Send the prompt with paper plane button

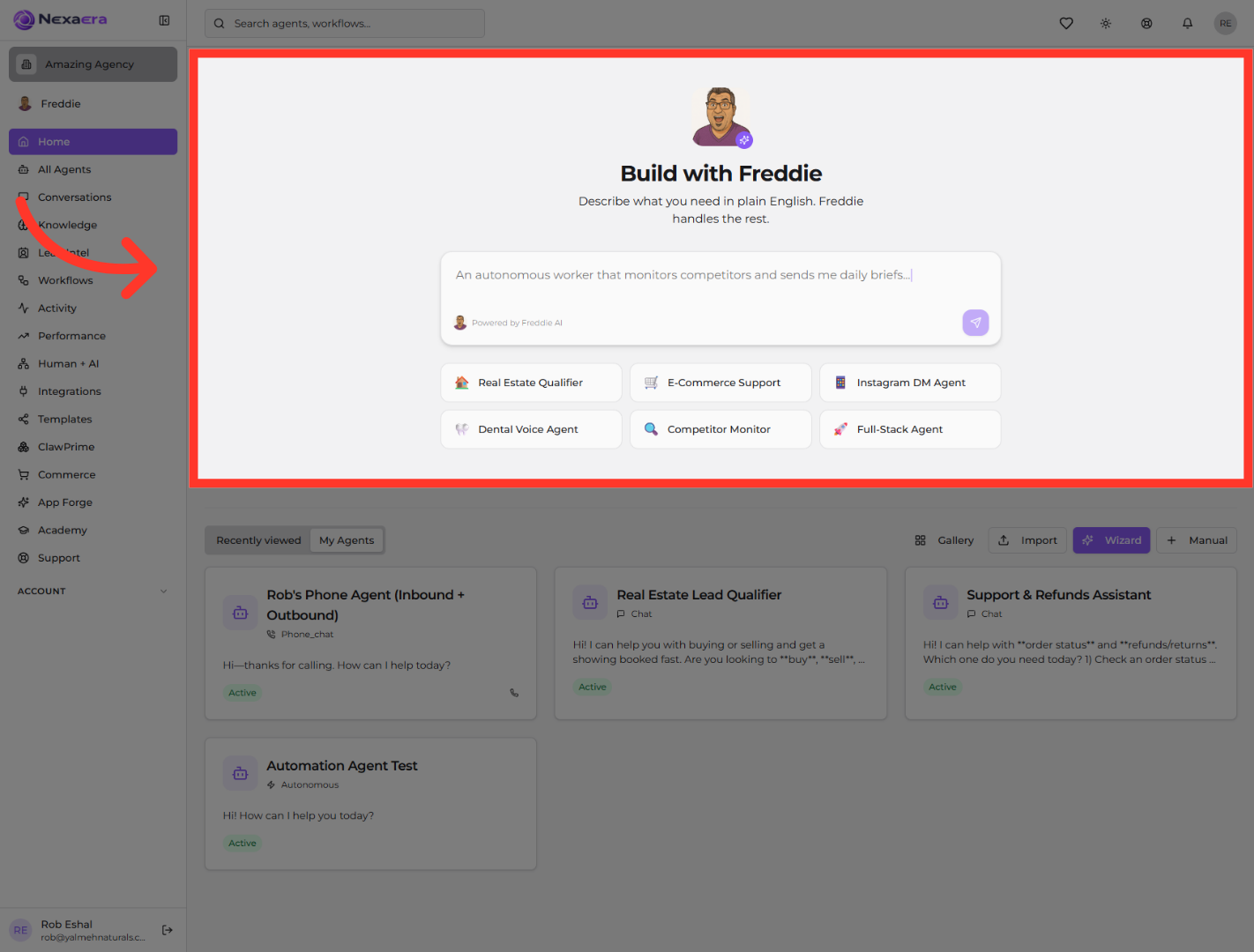click(975, 323)
